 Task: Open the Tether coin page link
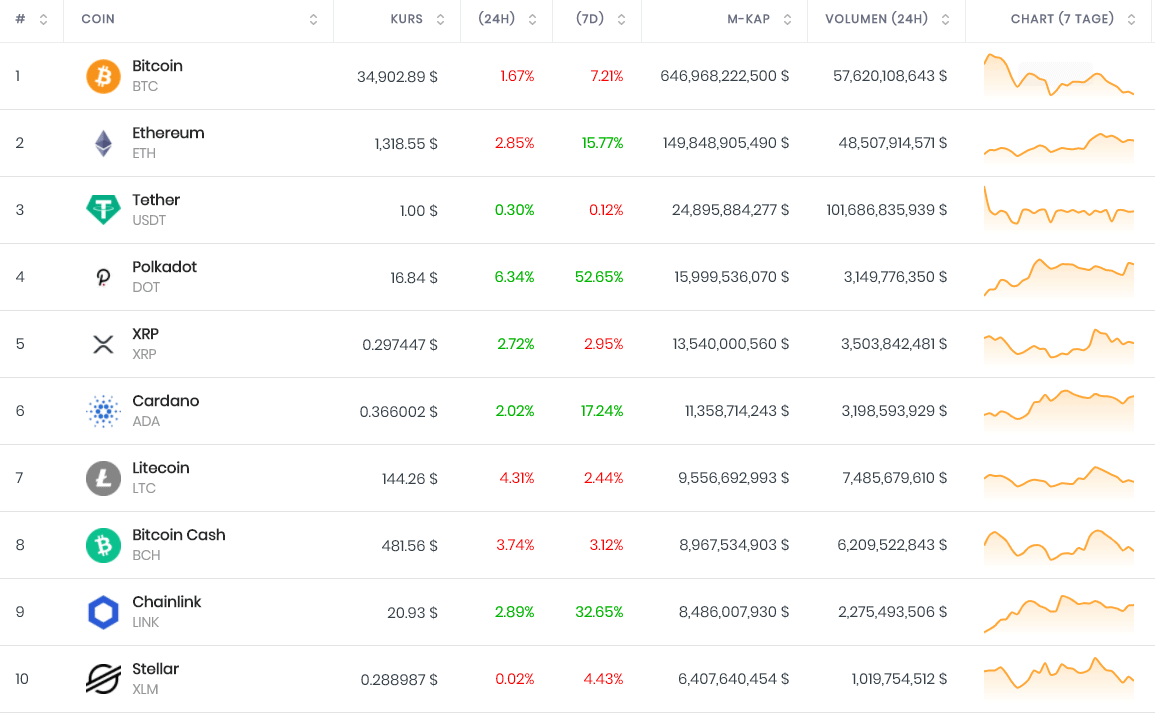(x=156, y=200)
